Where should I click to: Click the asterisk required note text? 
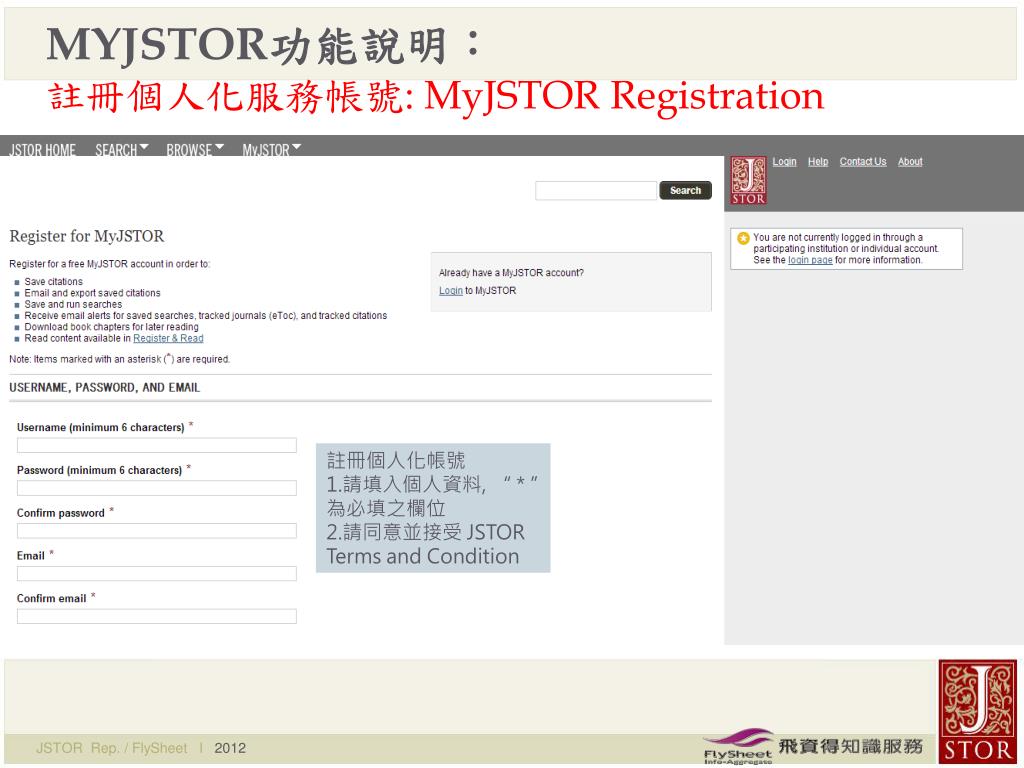[x=120, y=359]
